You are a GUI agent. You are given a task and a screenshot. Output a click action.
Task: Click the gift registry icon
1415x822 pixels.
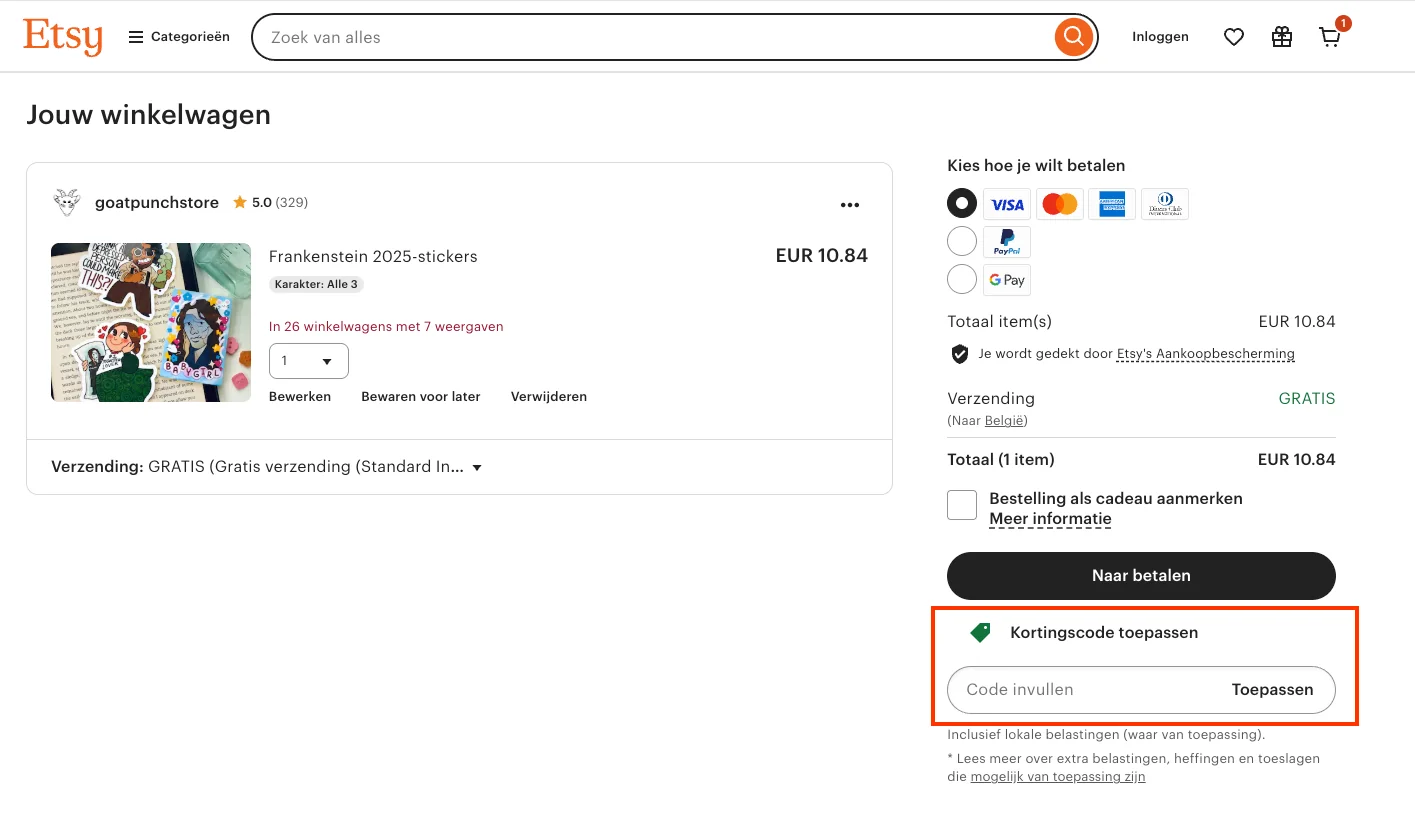tap(1281, 36)
